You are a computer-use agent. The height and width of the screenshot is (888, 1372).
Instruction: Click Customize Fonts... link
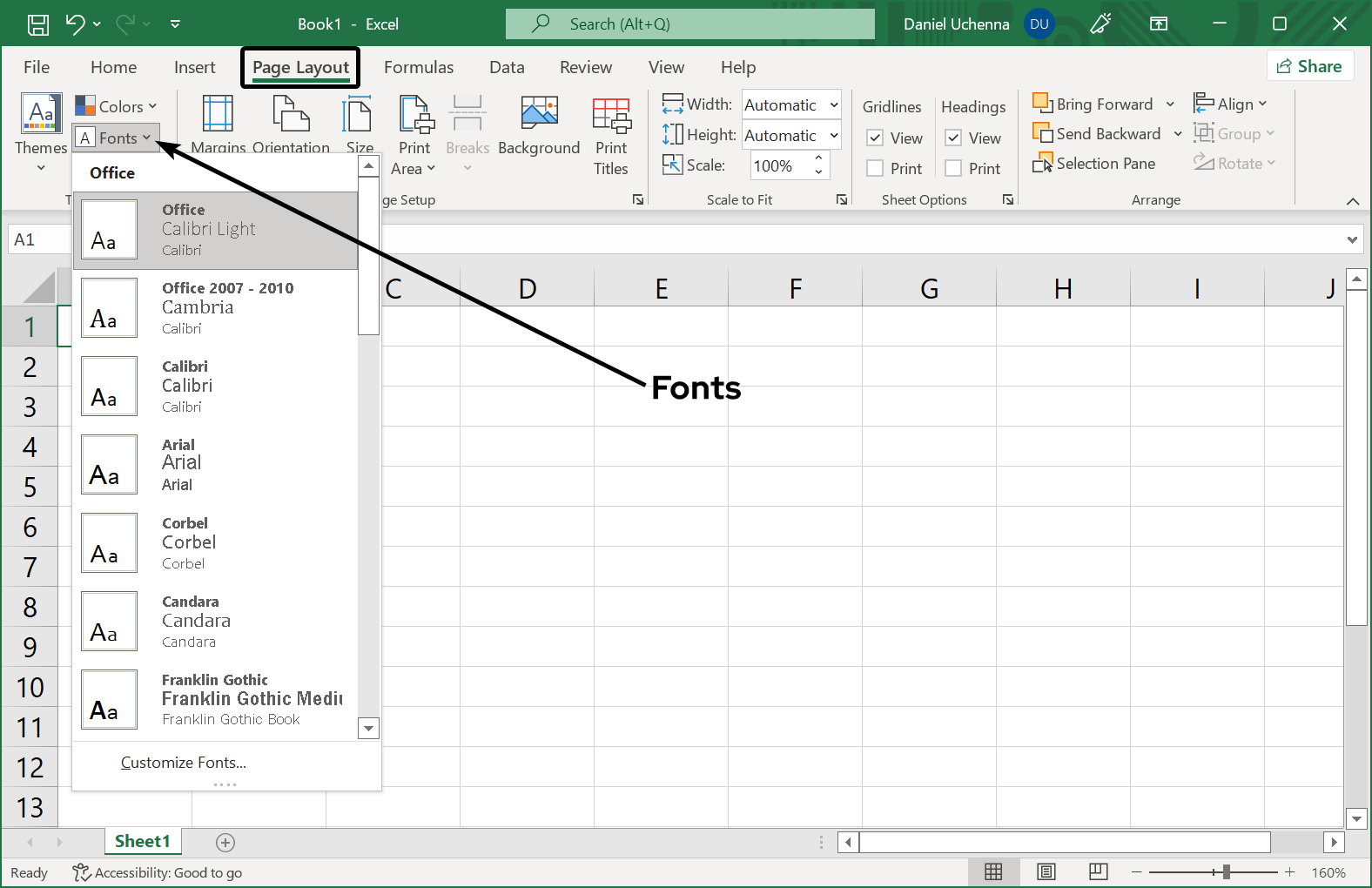184,763
